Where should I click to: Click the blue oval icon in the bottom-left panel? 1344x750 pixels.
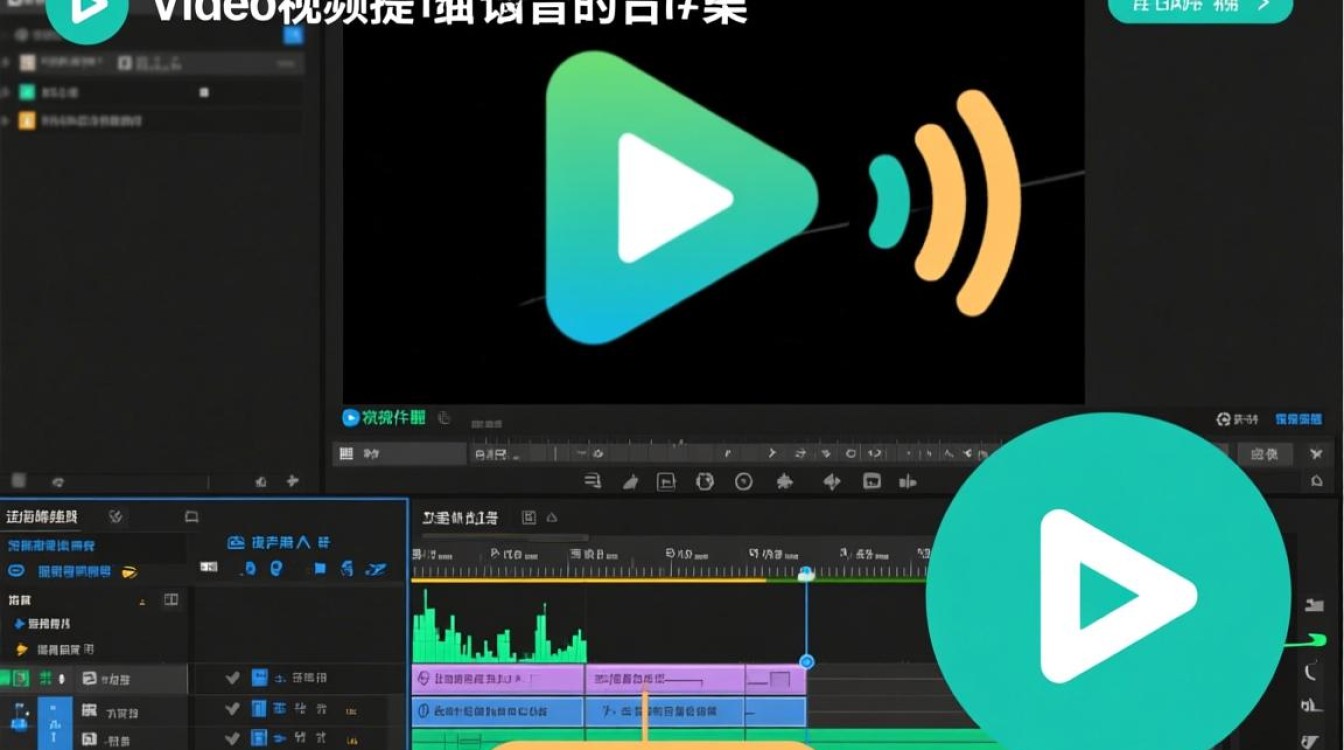[x=16, y=572]
